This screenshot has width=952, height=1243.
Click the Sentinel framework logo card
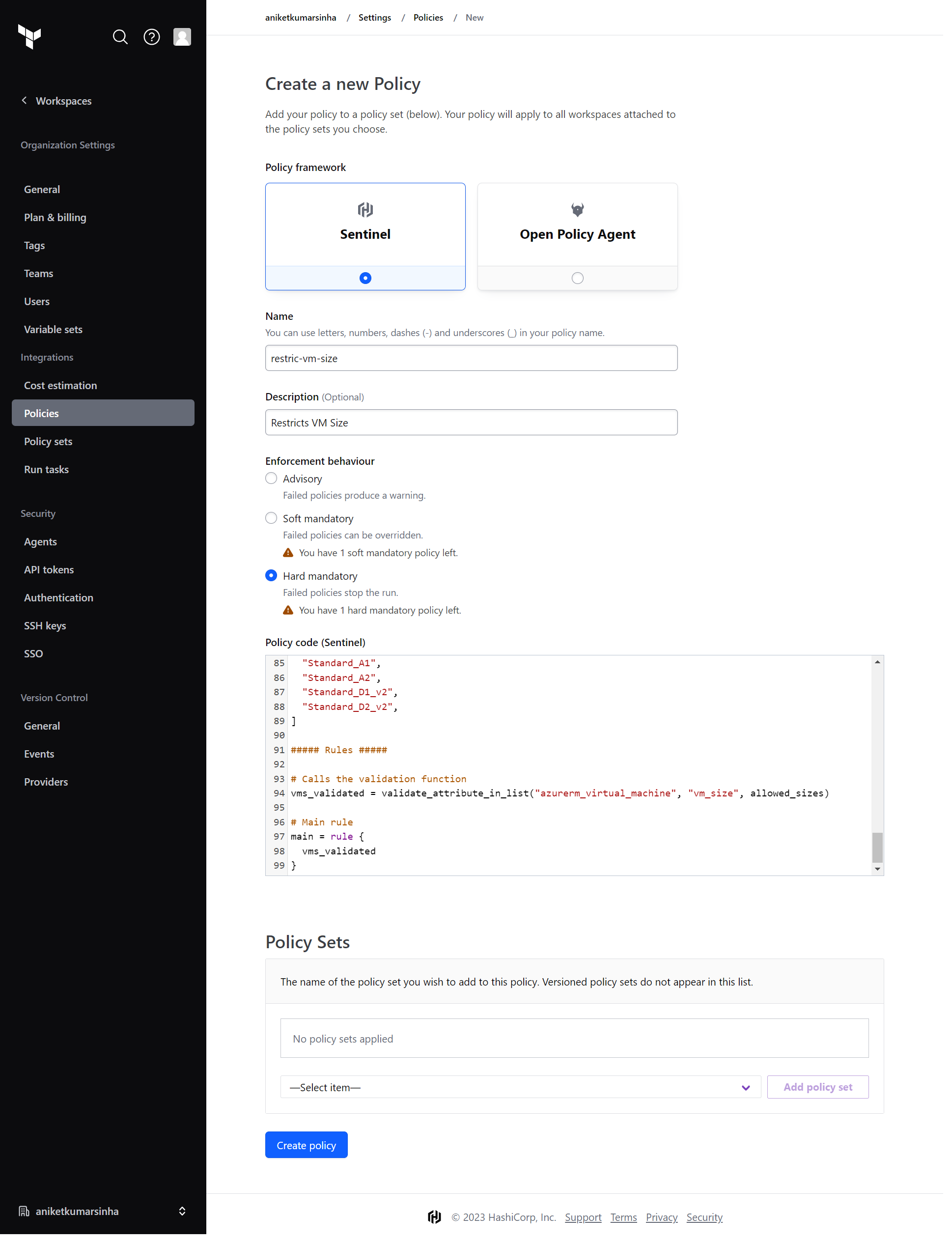(x=365, y=209)
